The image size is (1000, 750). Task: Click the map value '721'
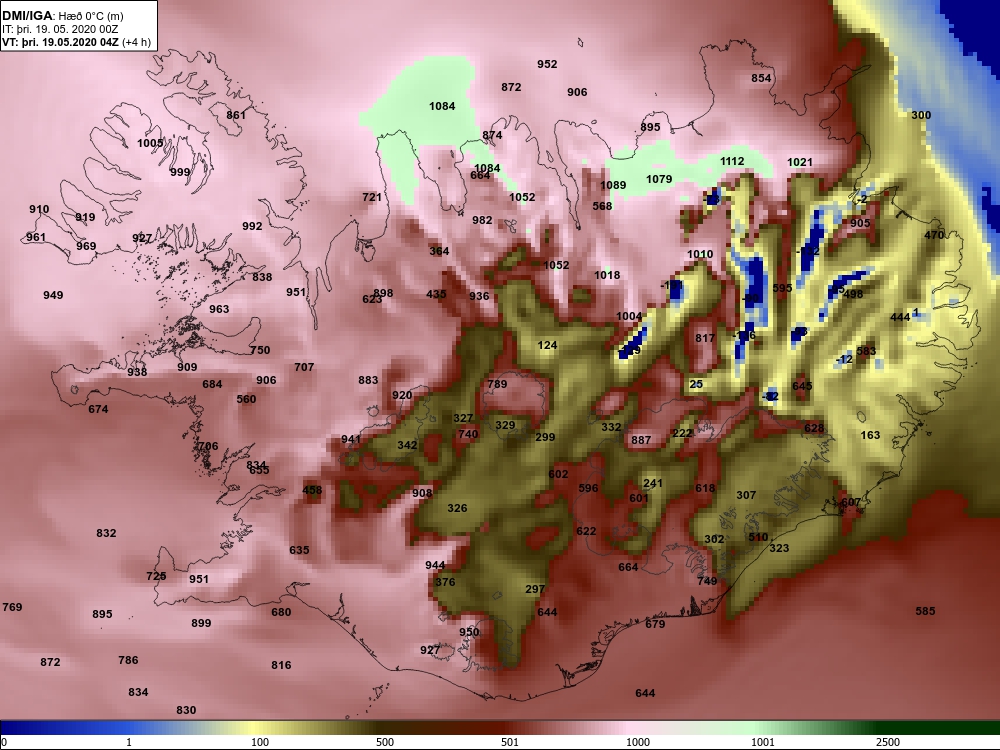tap(372, 197)
